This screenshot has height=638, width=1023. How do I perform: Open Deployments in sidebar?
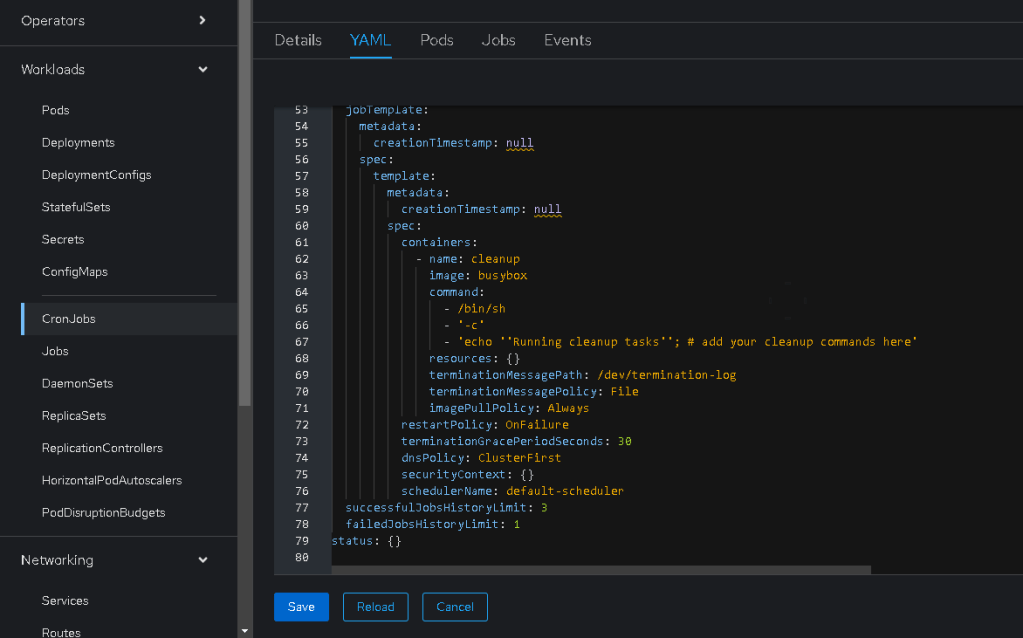click(x=78, y=142)
